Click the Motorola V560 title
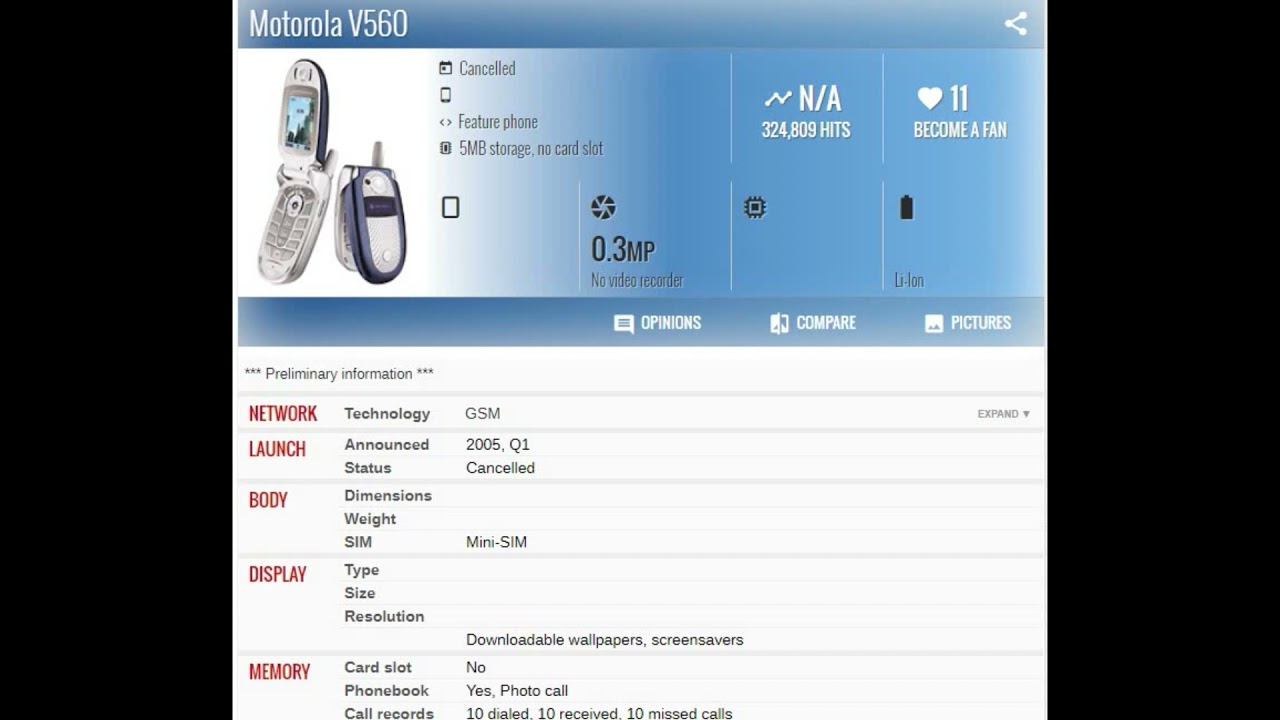Screen dimensions: 1280x720 click(x=328, y=24)
